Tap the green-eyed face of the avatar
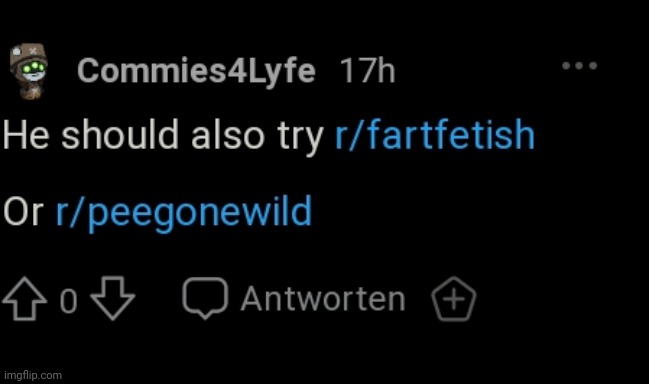 pyautogui.click(x=33, y=71)
